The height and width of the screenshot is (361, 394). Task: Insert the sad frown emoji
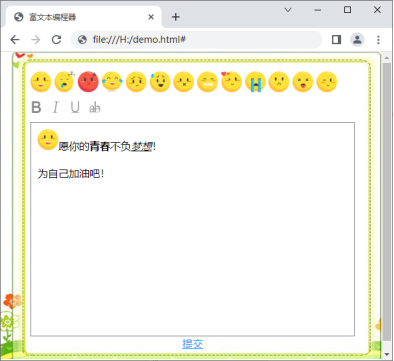(x=279, y=82)
